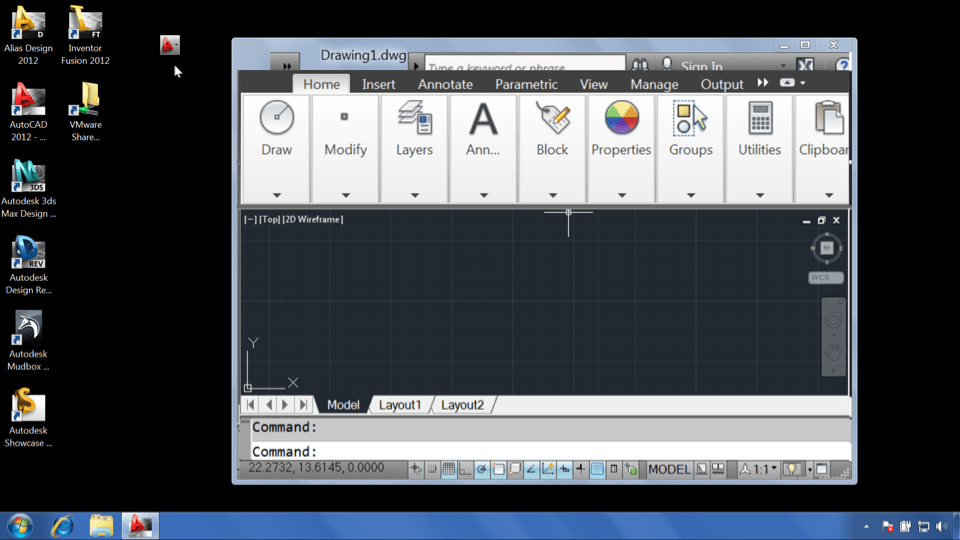960x540 pixels.
Task: Expand the Properties panel dropdown arrow
Action: click(621, 195)
